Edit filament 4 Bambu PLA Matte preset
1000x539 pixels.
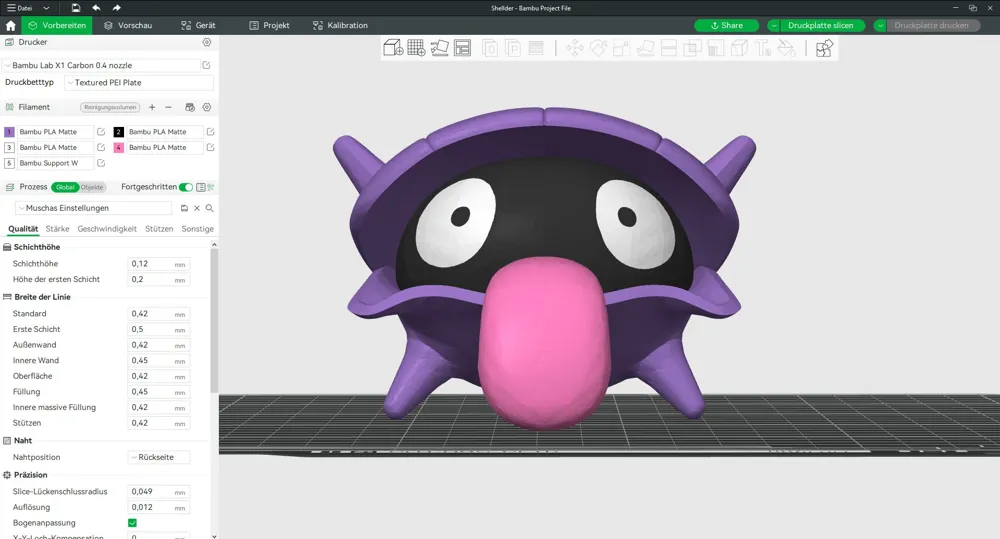(210, 147)
